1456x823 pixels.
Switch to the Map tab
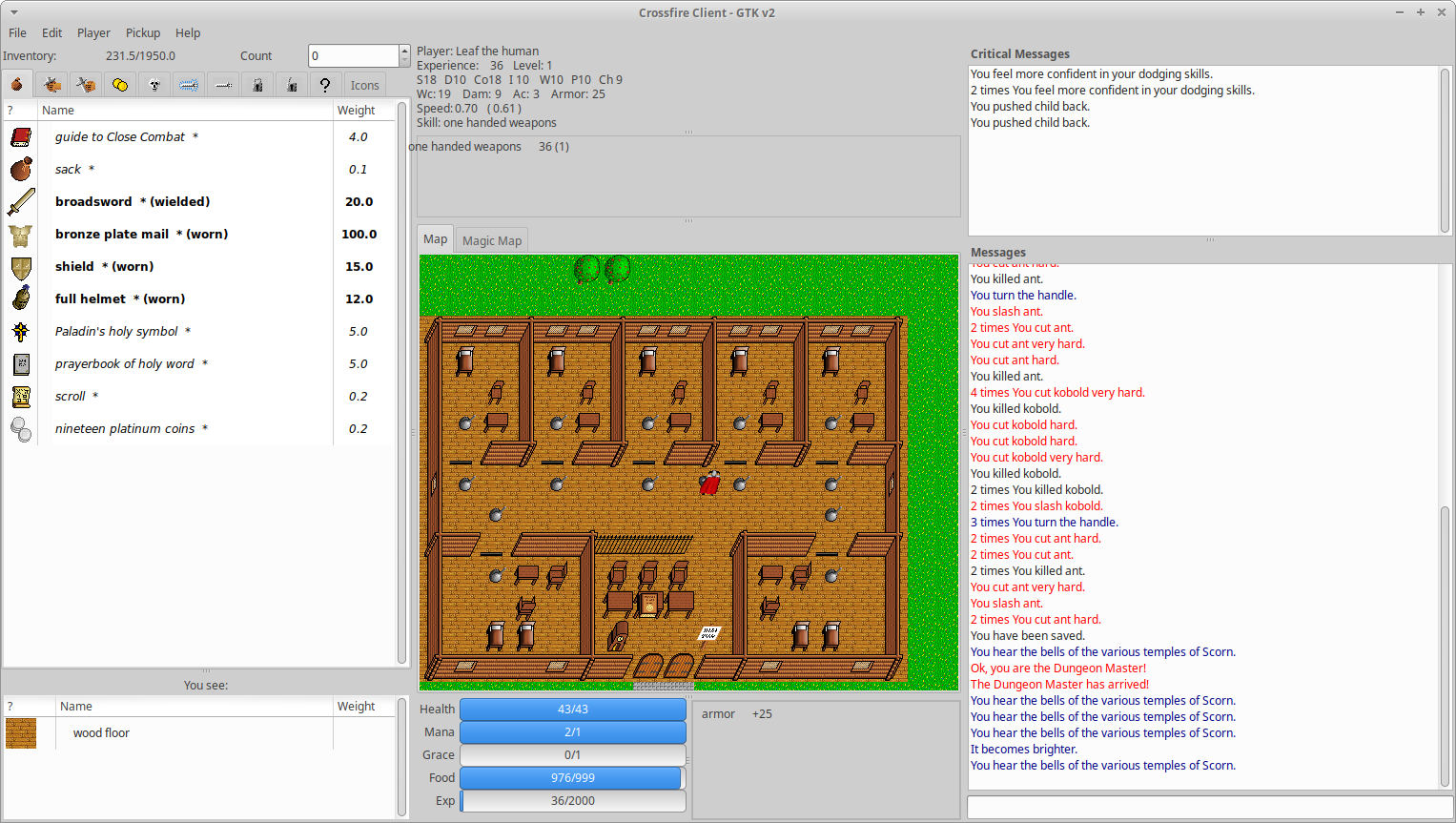(436, 239)
